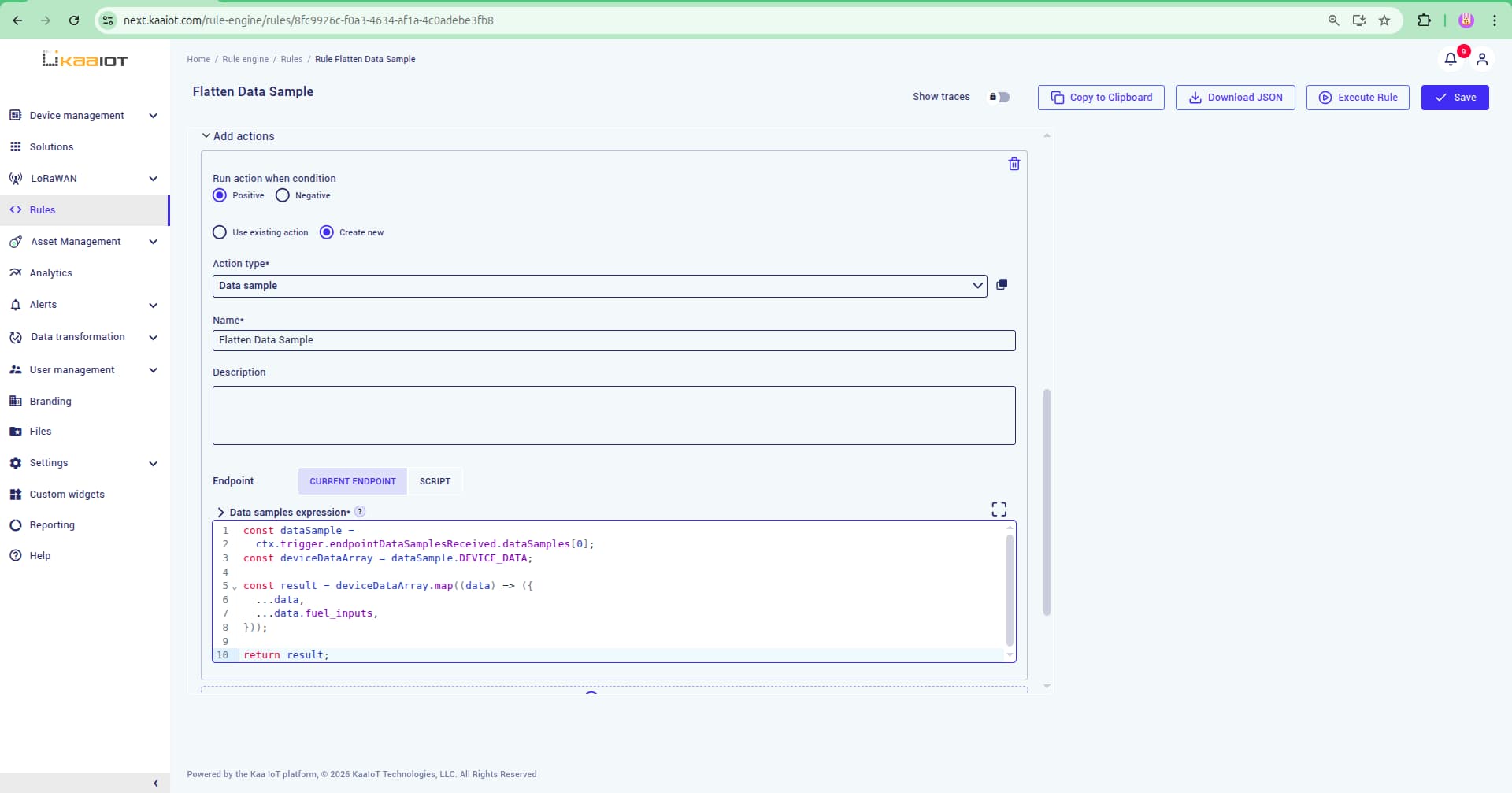Delete the action with trash icon
1512x793 pixels.
[x=1014, y=164]
